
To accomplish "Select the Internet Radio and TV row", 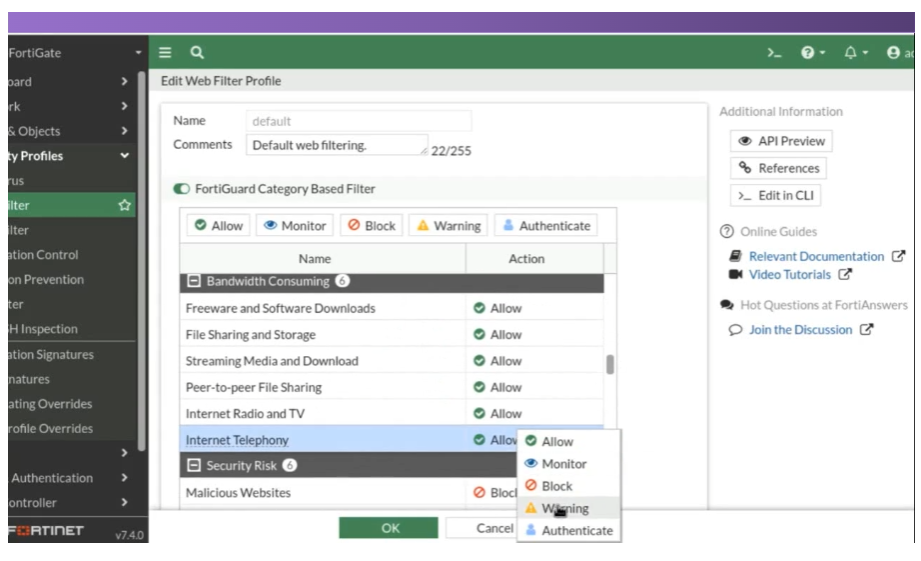I will pos(392,414).
